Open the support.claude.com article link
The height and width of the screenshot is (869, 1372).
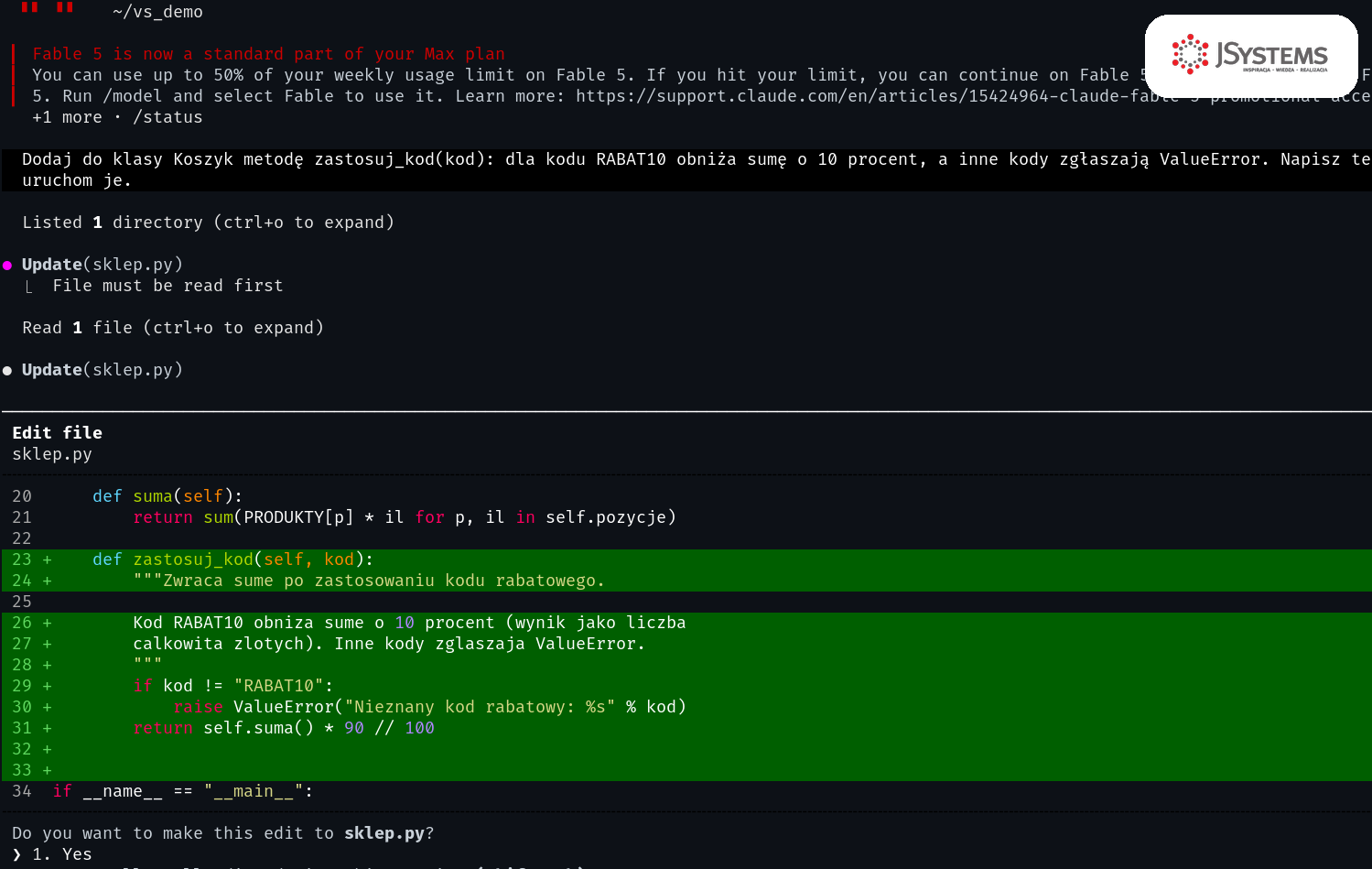(x=973, y=96)
